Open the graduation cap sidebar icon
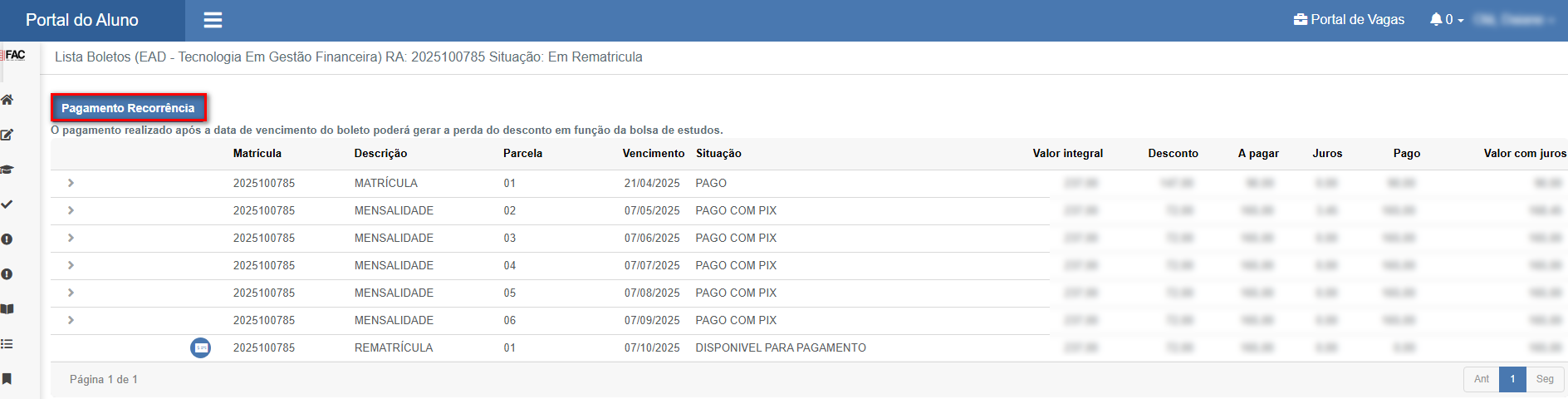Screen dimensions: 1568x399 [7, 170]
